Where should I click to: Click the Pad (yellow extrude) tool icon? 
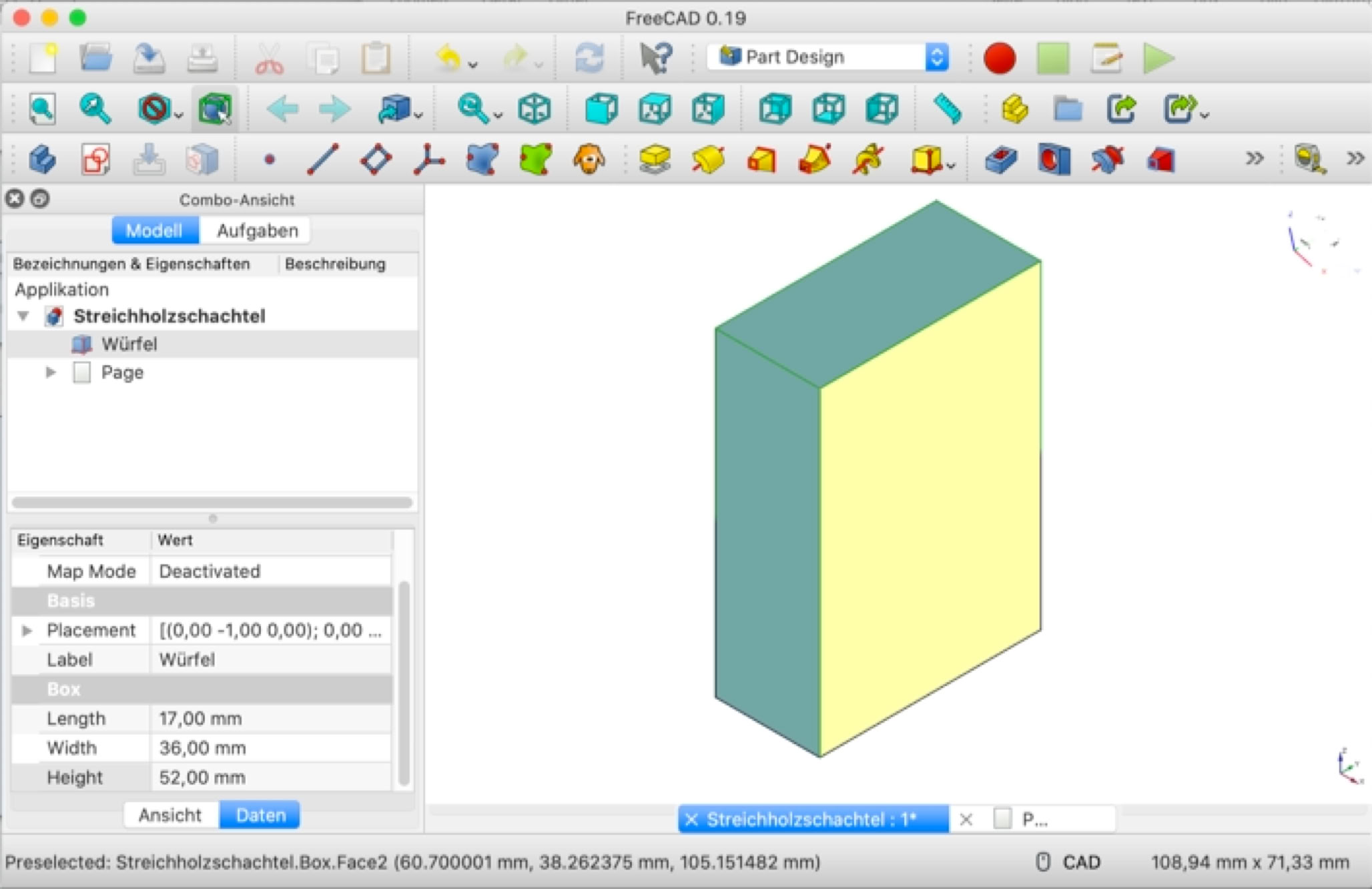[x=655, y=160]
